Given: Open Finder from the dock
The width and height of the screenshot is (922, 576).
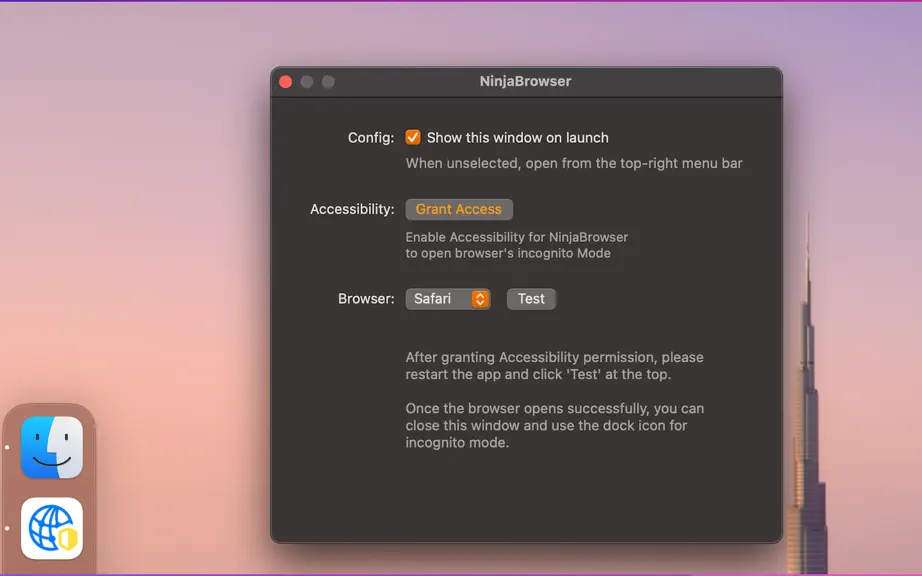Looking at the screenshot, I should click(52, 447).
